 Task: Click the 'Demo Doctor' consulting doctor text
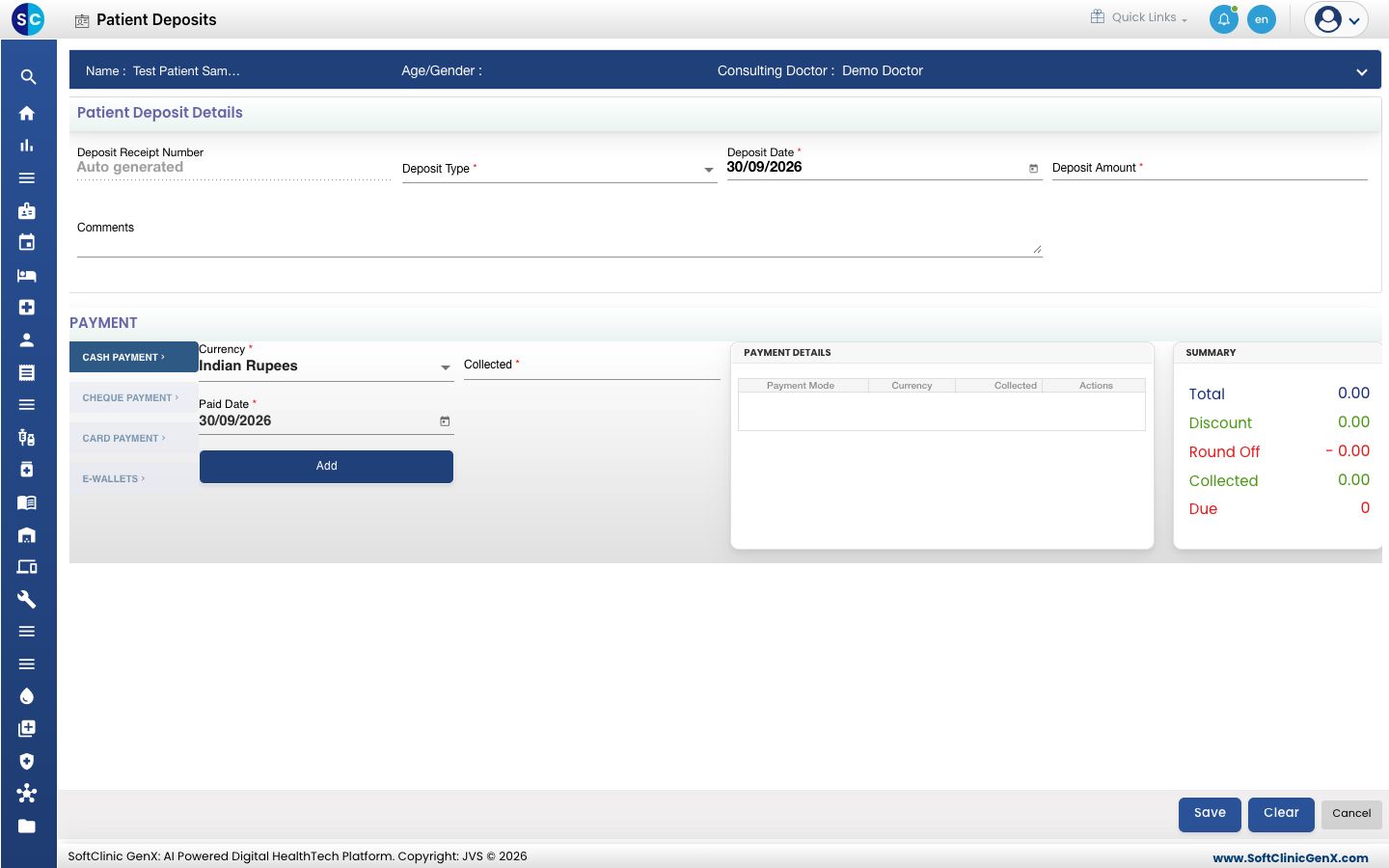883,70
